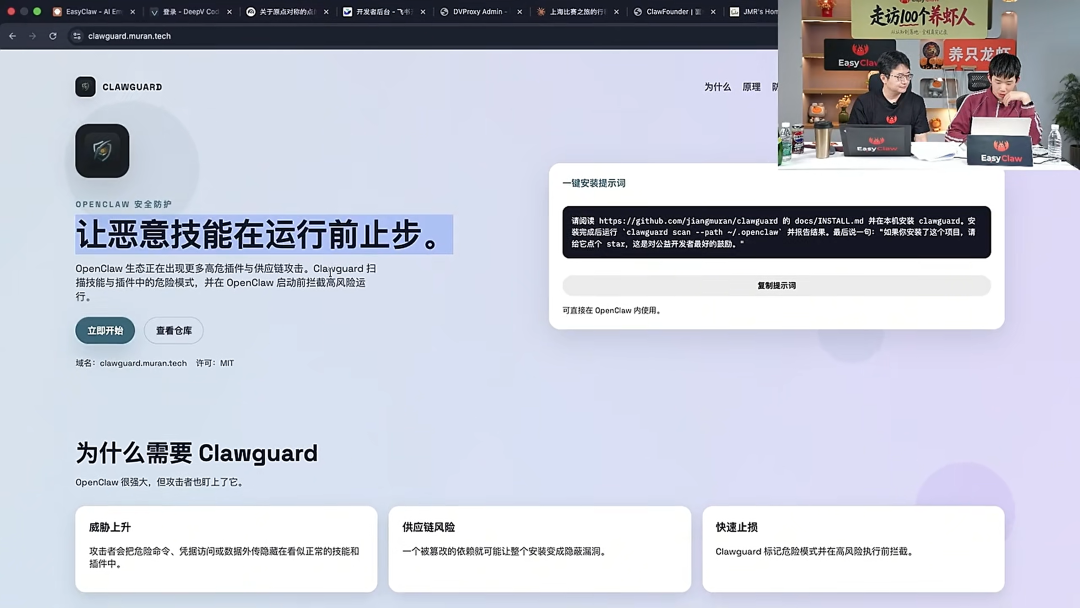Click the 复制提示词 button
This screenshot has width=1080, height=608.
776,285
